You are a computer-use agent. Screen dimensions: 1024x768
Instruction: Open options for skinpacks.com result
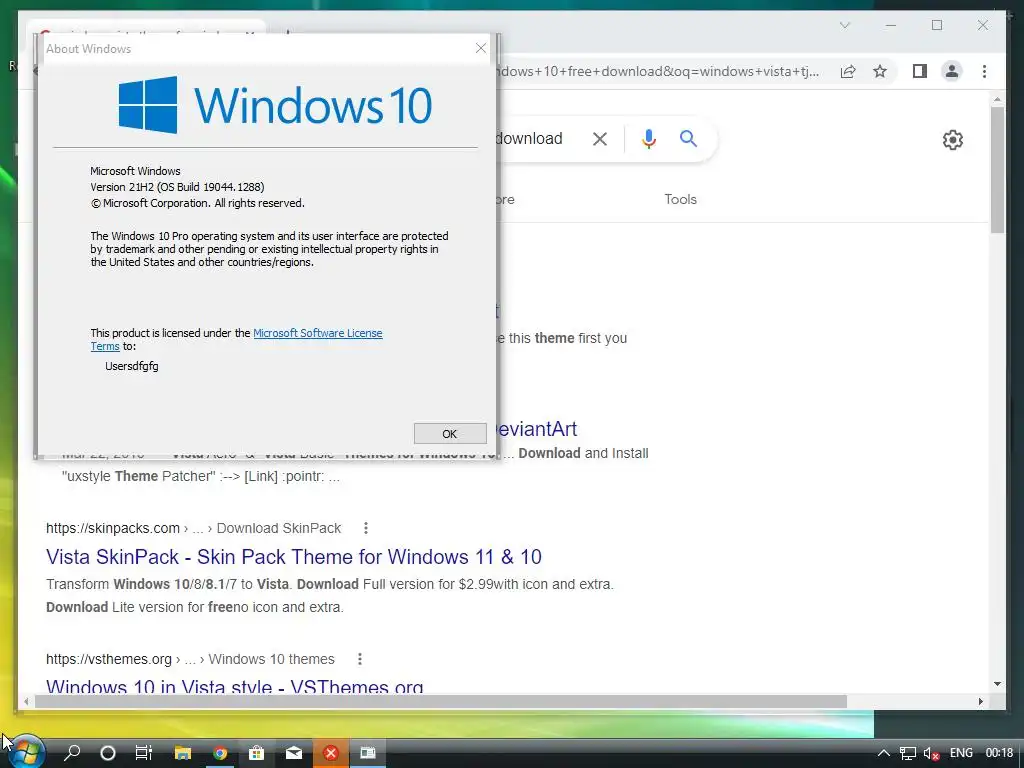(366, 528)
